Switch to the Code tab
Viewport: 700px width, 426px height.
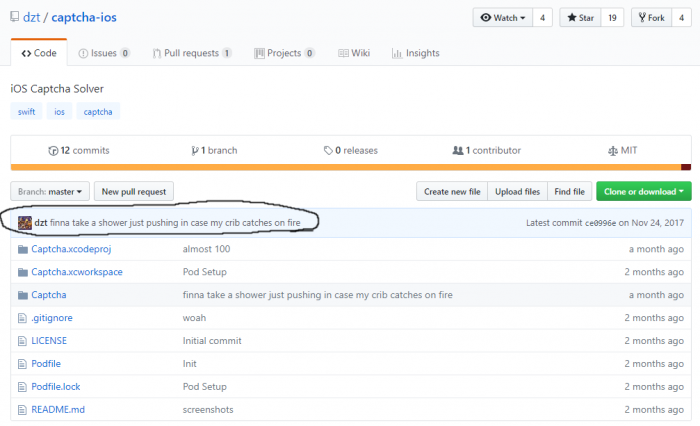pos(39,53)
